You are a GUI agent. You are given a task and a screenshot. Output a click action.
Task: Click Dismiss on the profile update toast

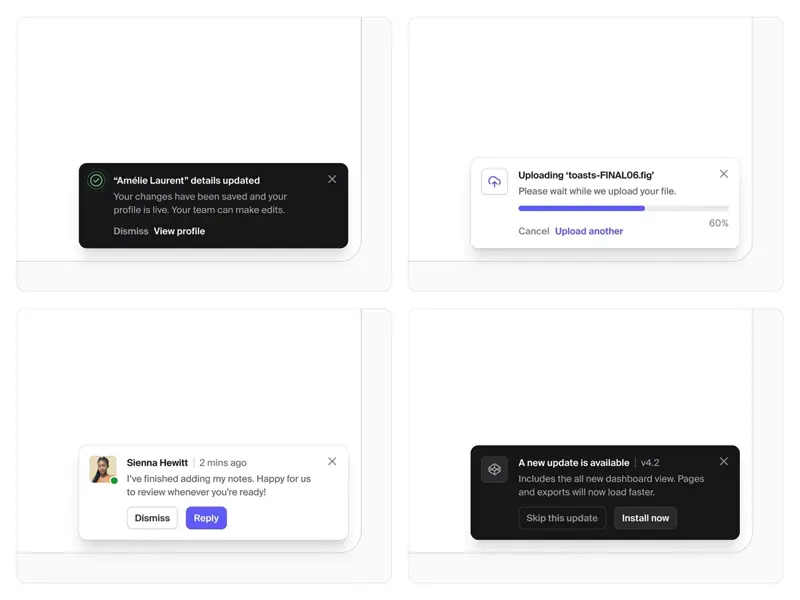(x=129, y=231)
